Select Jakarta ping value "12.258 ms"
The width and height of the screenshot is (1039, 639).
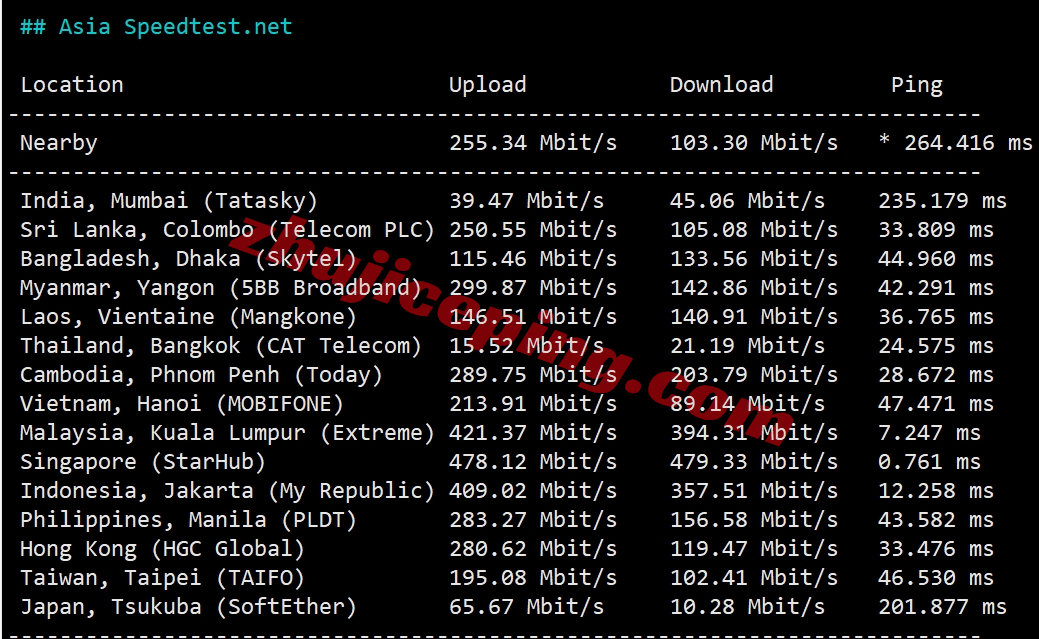(x=936, y=491)
